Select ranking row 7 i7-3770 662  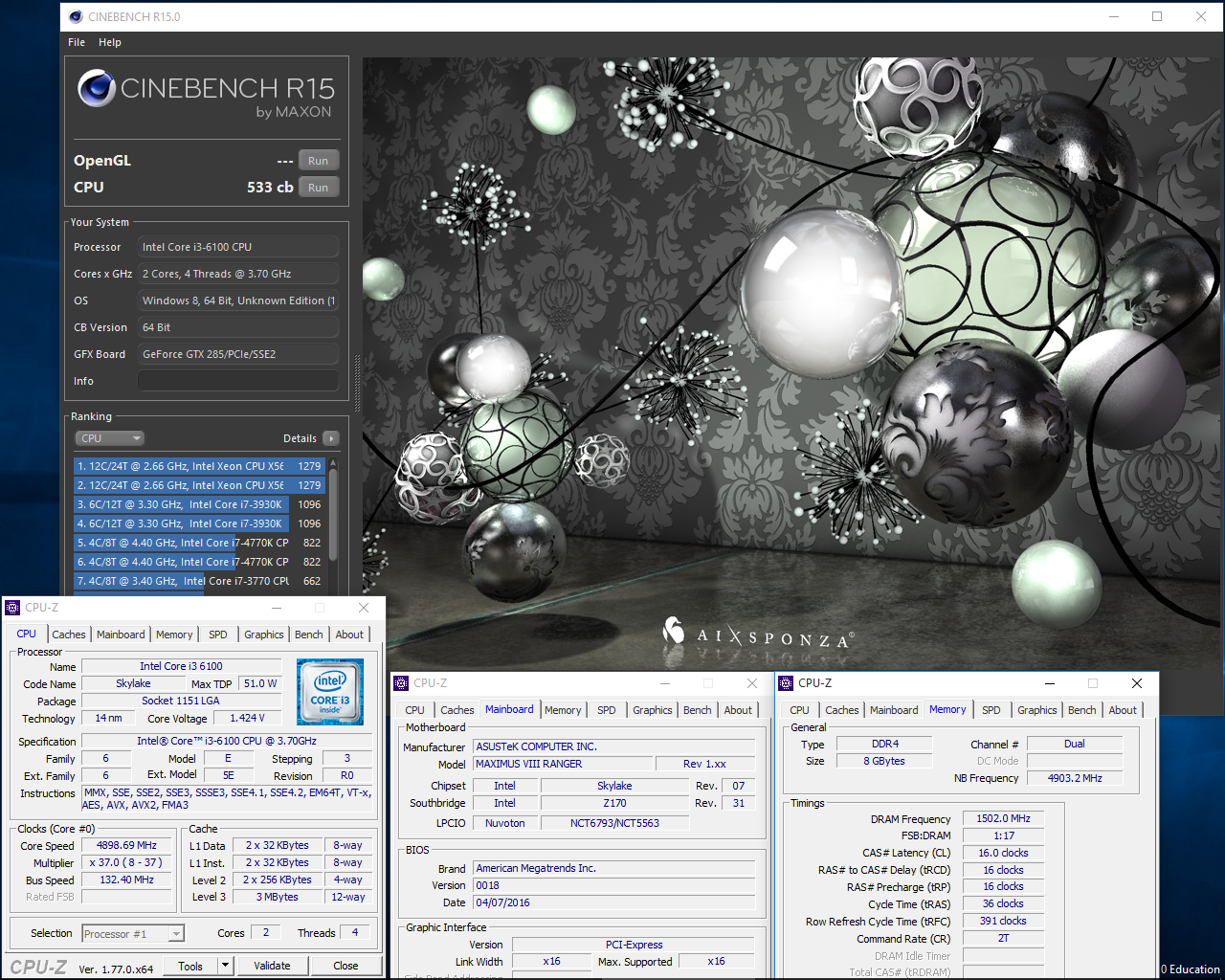199,581
